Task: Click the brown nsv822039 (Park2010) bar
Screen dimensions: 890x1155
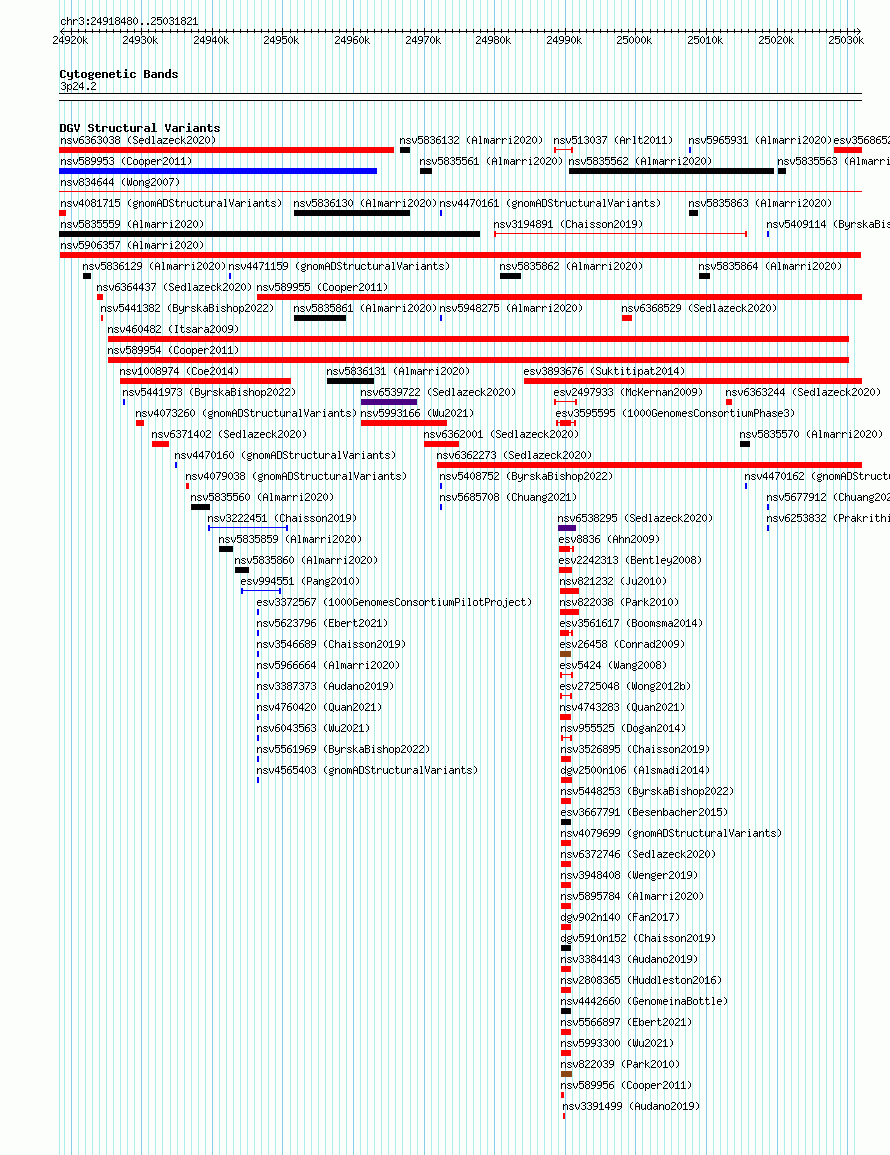Action: point(567,1074)
